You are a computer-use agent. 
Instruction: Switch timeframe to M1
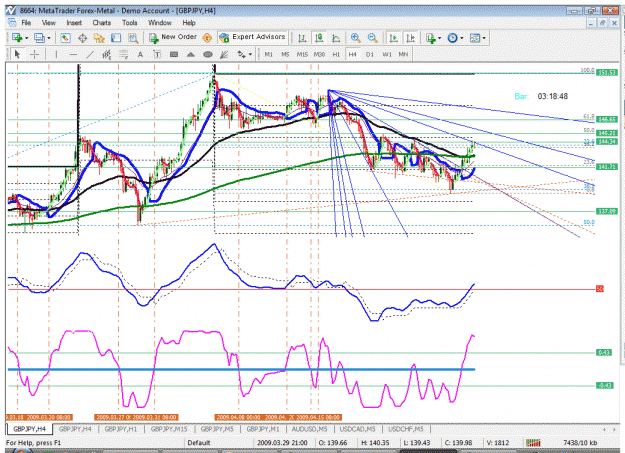(x=269, y=54)
